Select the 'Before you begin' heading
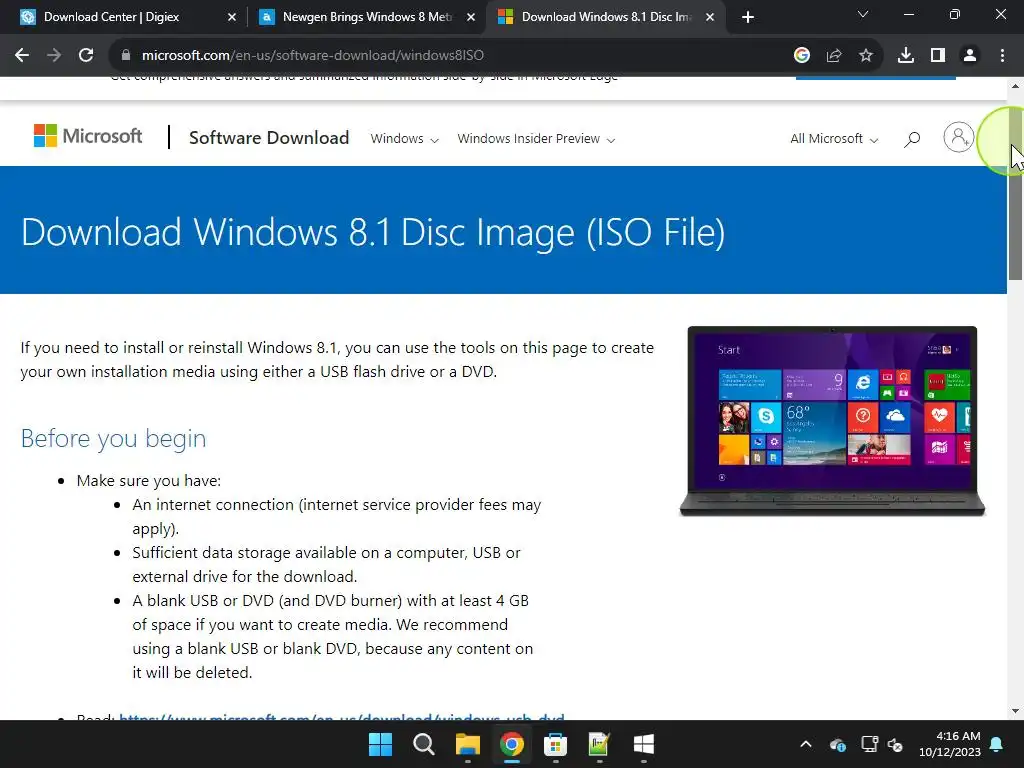The height and width of the screenshot is (768, 1024). pyautogui.click(x=114, y=438)
